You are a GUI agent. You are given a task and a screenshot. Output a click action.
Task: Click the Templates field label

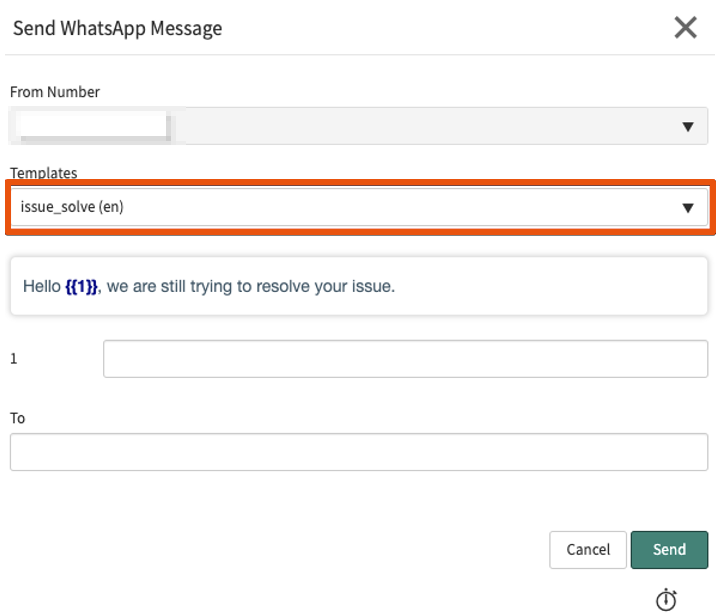pos(43,173)
